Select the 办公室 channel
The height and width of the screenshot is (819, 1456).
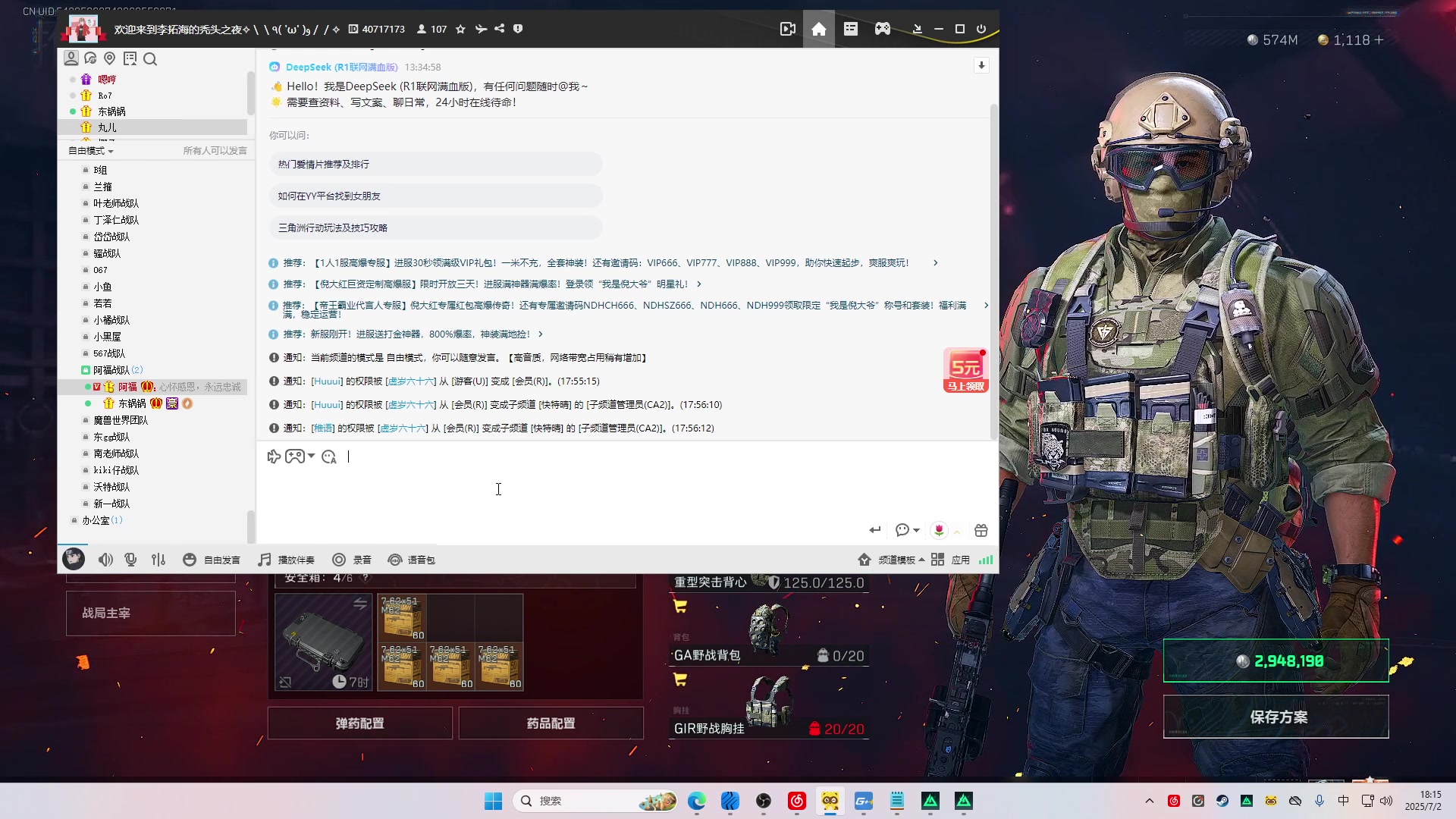pyautogui.click(x=96, y=520)
